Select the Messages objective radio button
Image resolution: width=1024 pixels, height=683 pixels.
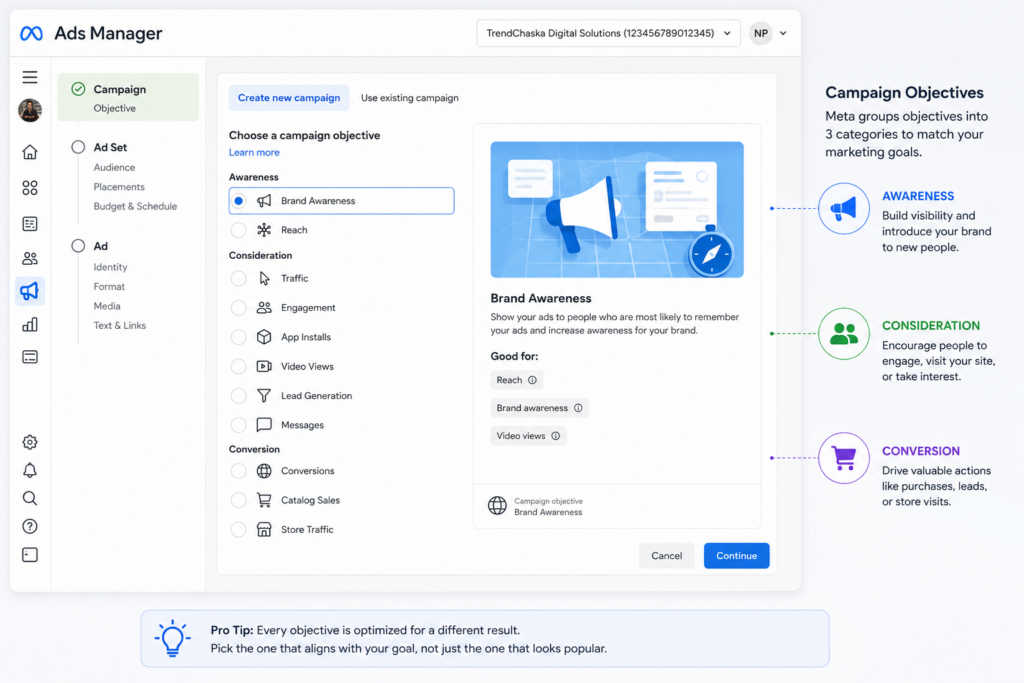pyautogui.click(x=239, y=425)
